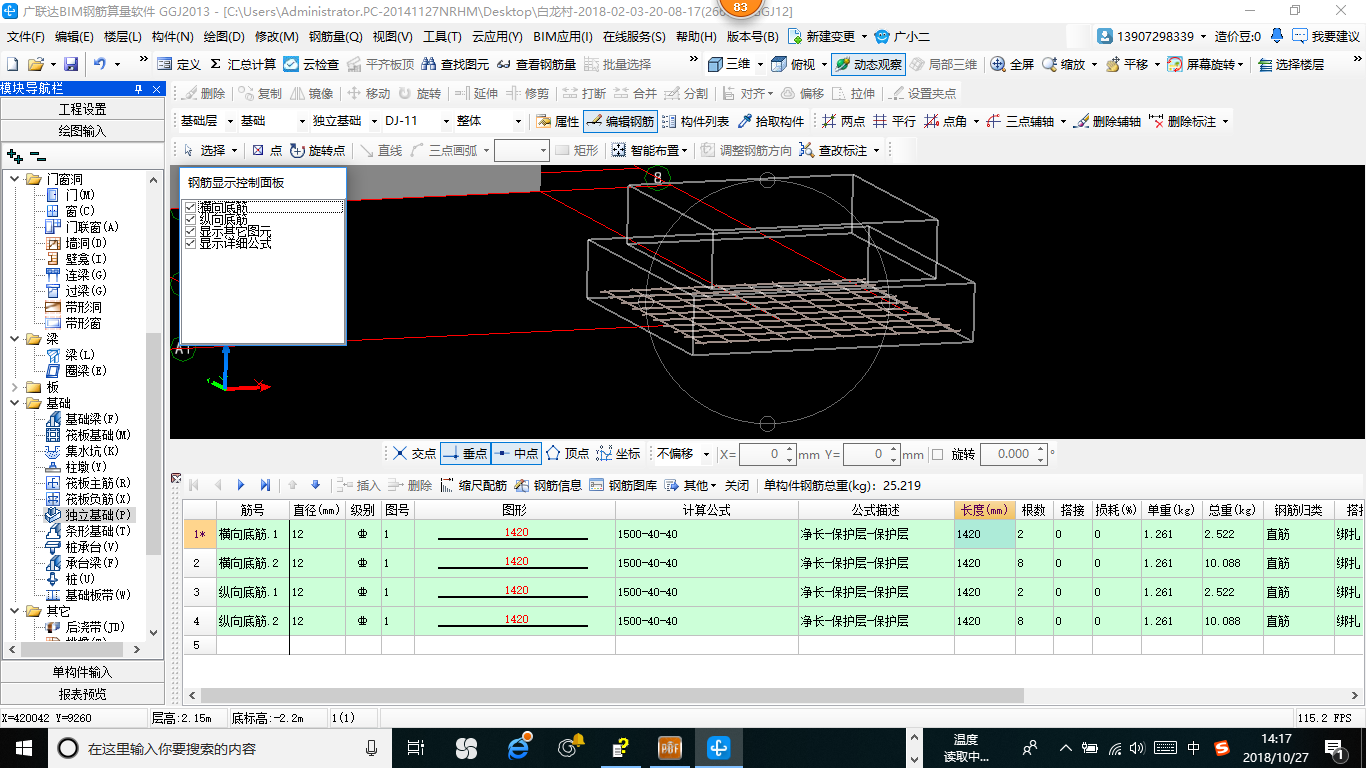
Task: Click 关闭 in rebar table toolbar
Action: [x=737, y=485]
